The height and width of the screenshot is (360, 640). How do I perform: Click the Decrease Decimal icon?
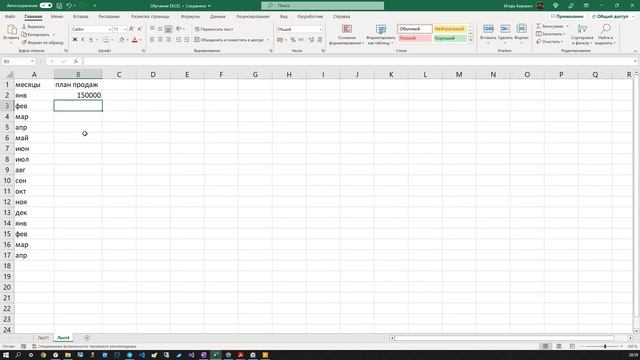tap(320, 40)
